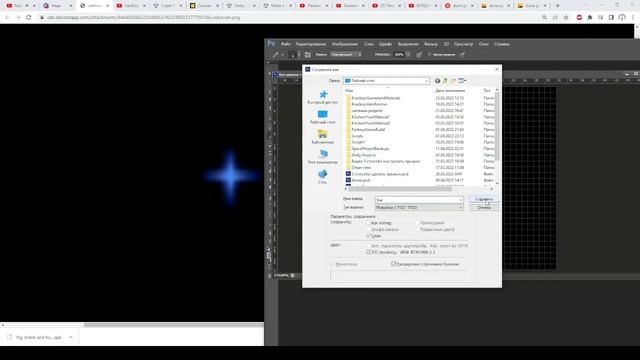Reload the browser page
Screen dimensions: 640x360
[x=29, y=18]
